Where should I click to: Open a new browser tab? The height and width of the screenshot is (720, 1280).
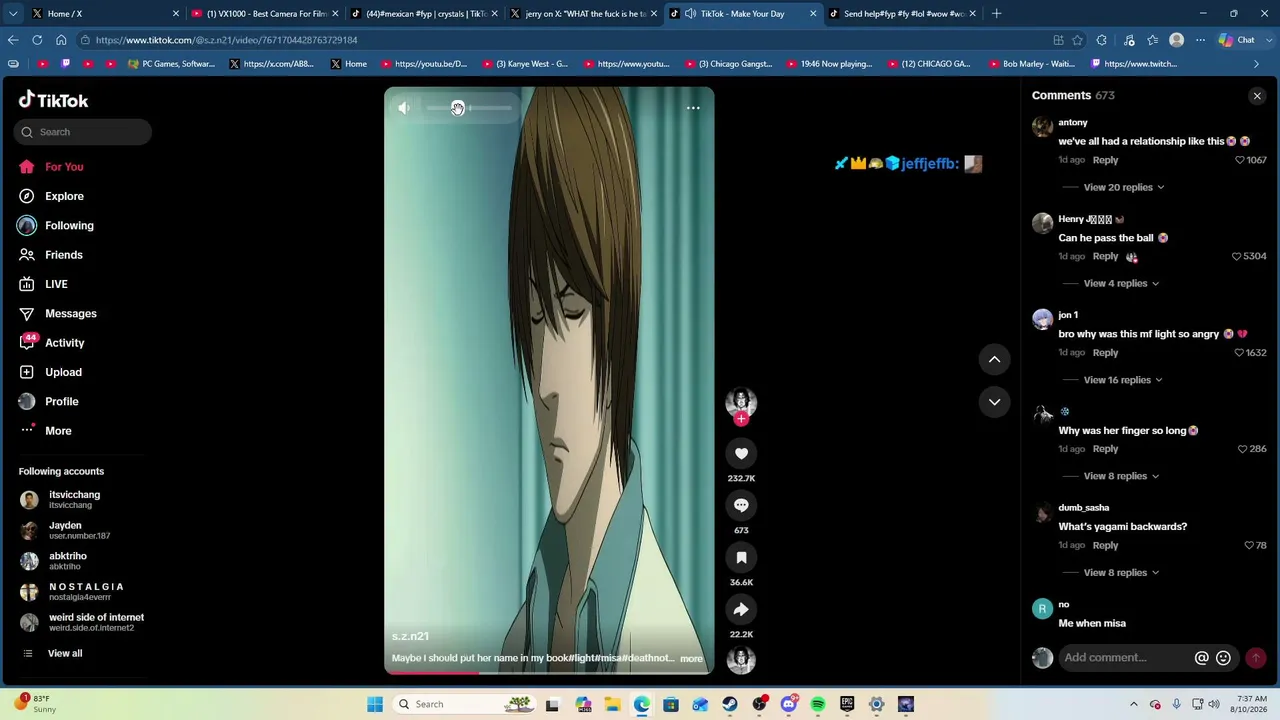point(996,14)
